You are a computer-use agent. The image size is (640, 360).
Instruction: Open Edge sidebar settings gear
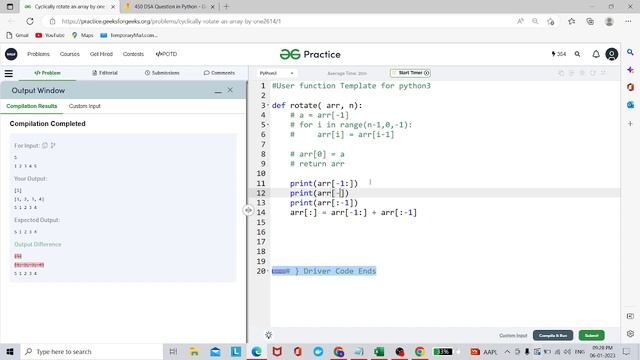tap(630, 333)
